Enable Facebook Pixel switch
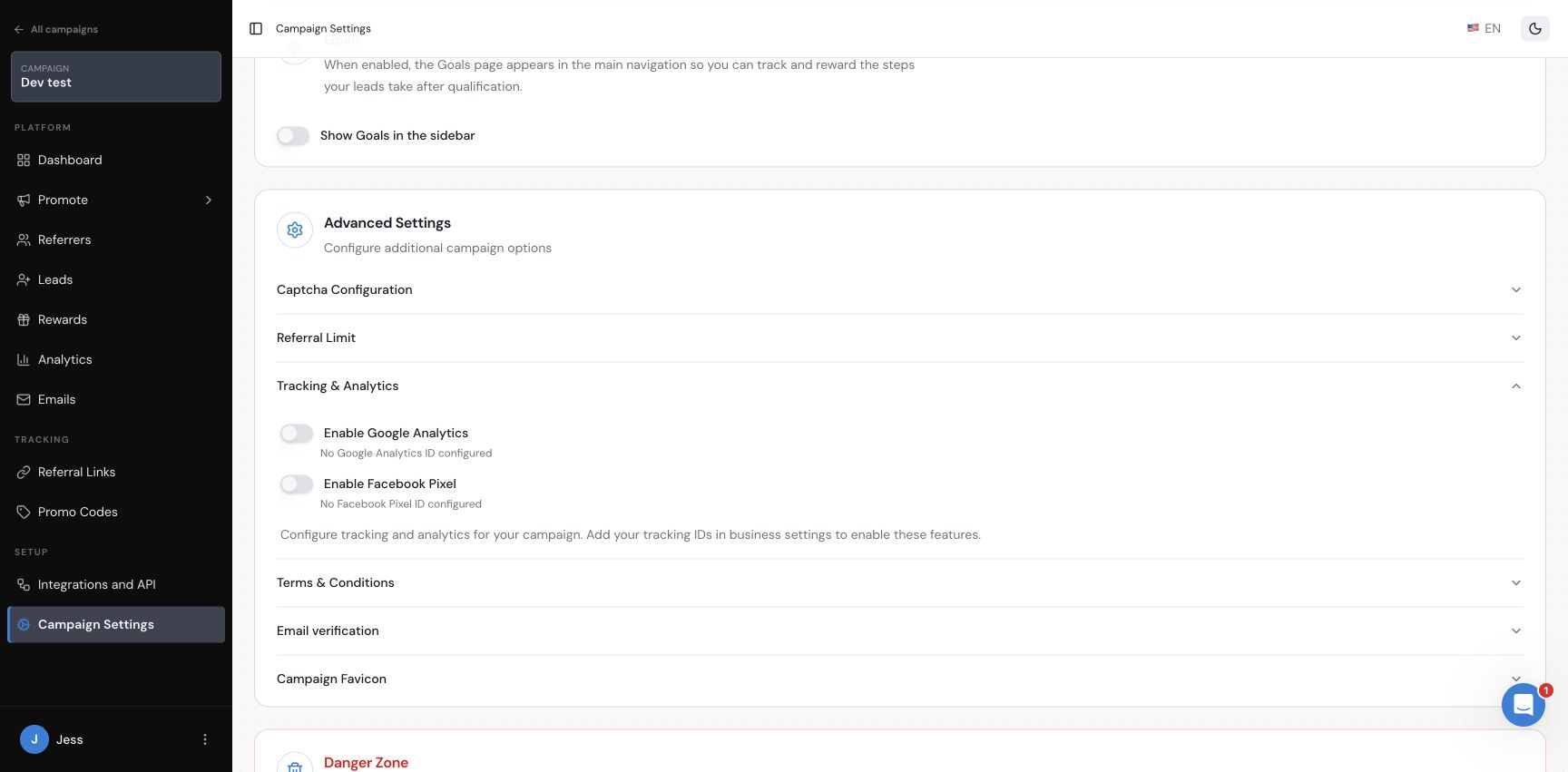 click(297, 484)
